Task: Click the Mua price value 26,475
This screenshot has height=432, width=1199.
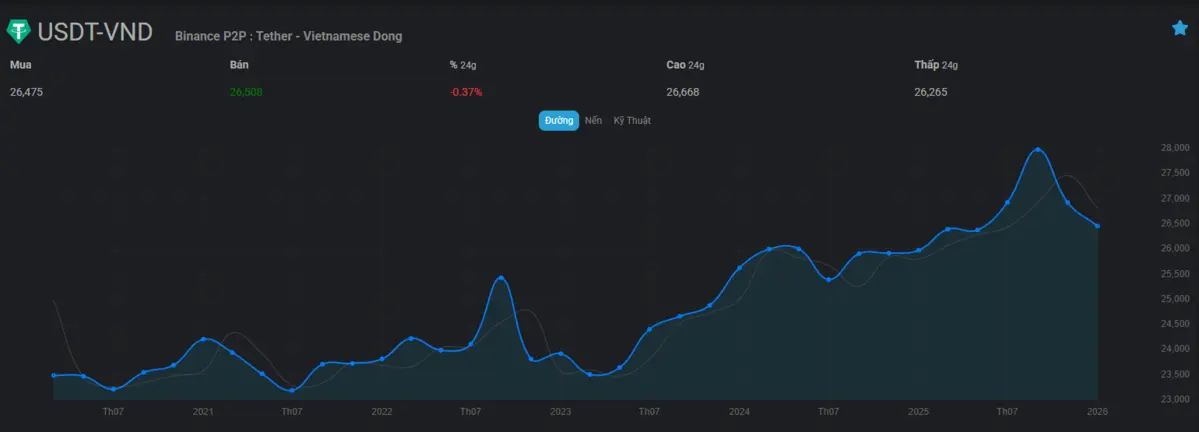Action: click(27, 92)
